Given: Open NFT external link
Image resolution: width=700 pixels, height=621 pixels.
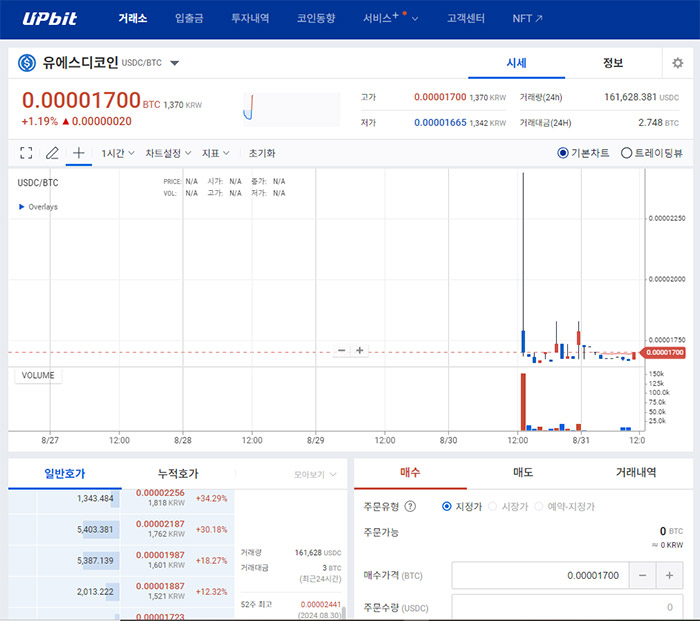Looking at the screenshot, I should (527, 18).
